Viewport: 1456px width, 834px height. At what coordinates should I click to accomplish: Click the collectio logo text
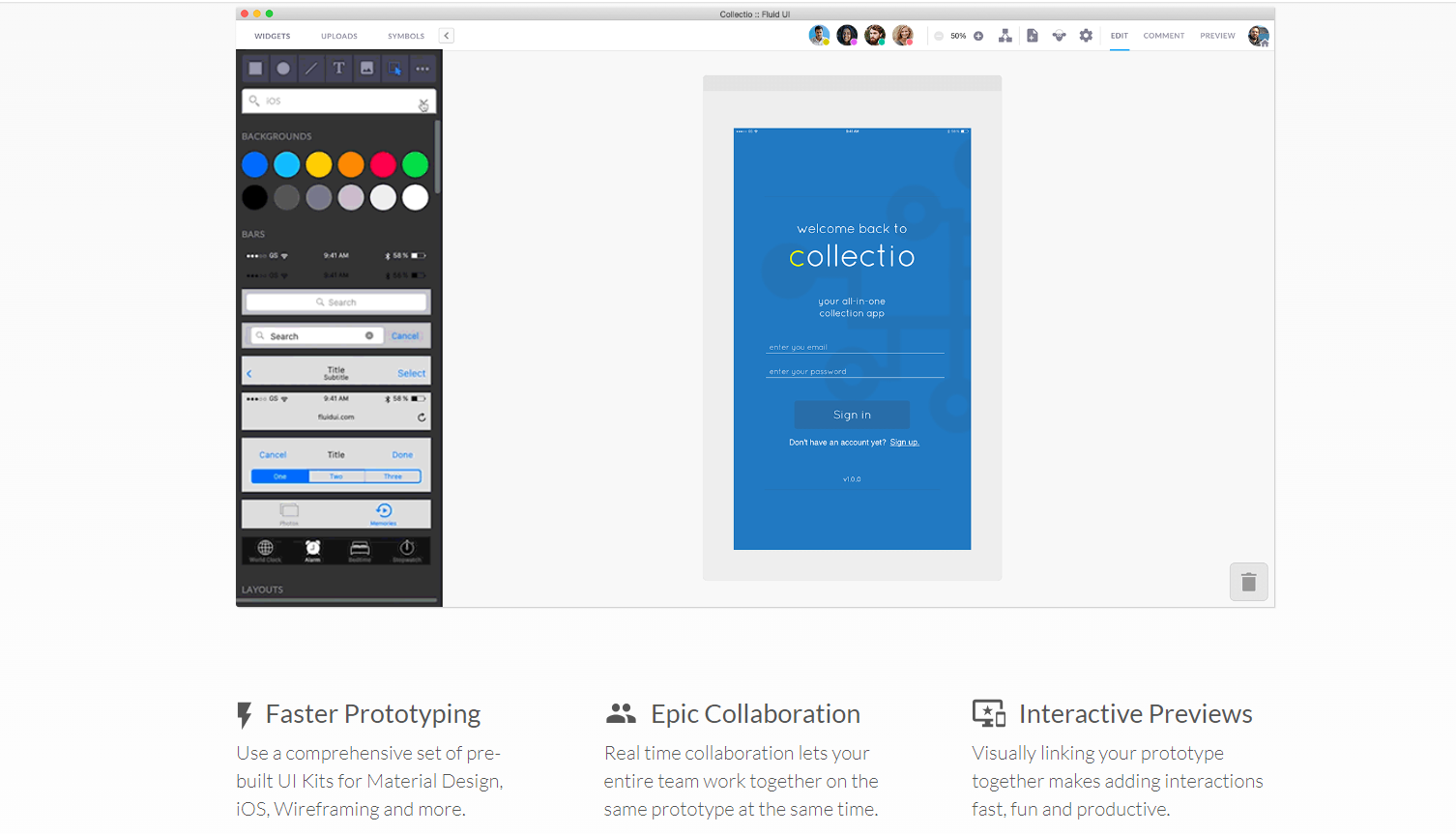tap(852, 256)
